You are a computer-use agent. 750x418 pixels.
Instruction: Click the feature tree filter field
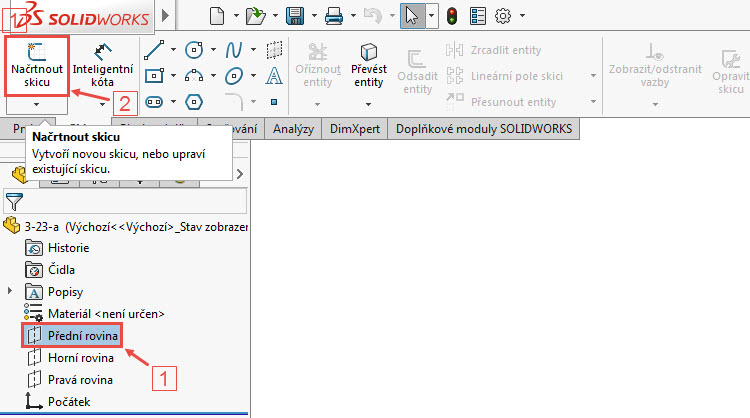click(125, 201)
